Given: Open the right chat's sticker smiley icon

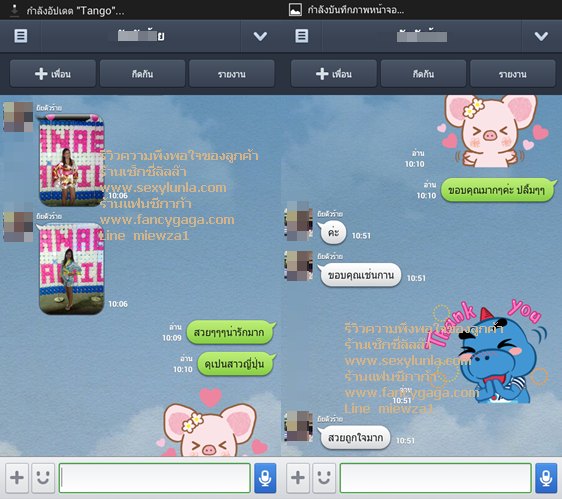Looking at the screenshot, I should pyautogui.click(x=324, y=478).
